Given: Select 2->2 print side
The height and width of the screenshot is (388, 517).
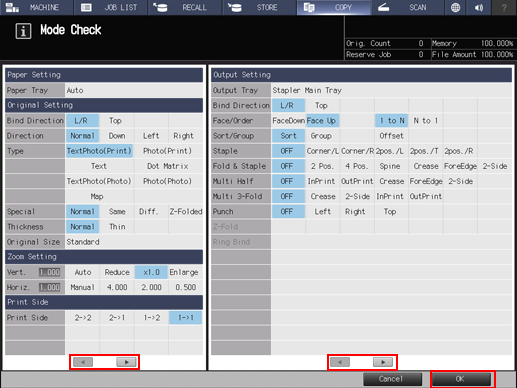Looking at the screenshot, I should click(x=83, y=318).
